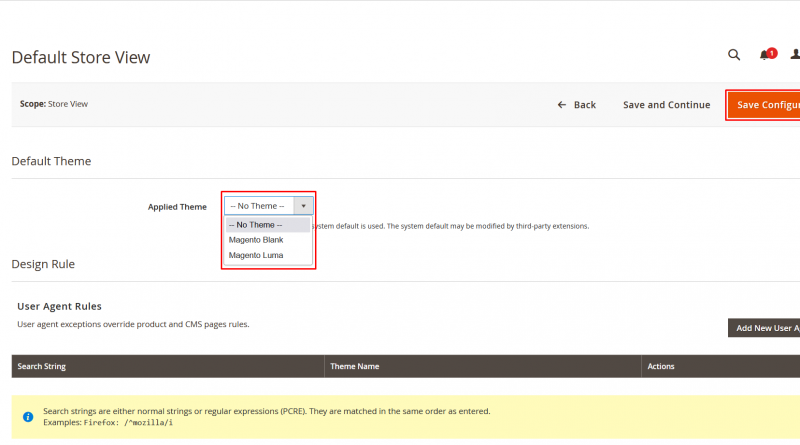Click the Design Rule section heading
This screenshot has width=800, height=445.
(43, 264)
